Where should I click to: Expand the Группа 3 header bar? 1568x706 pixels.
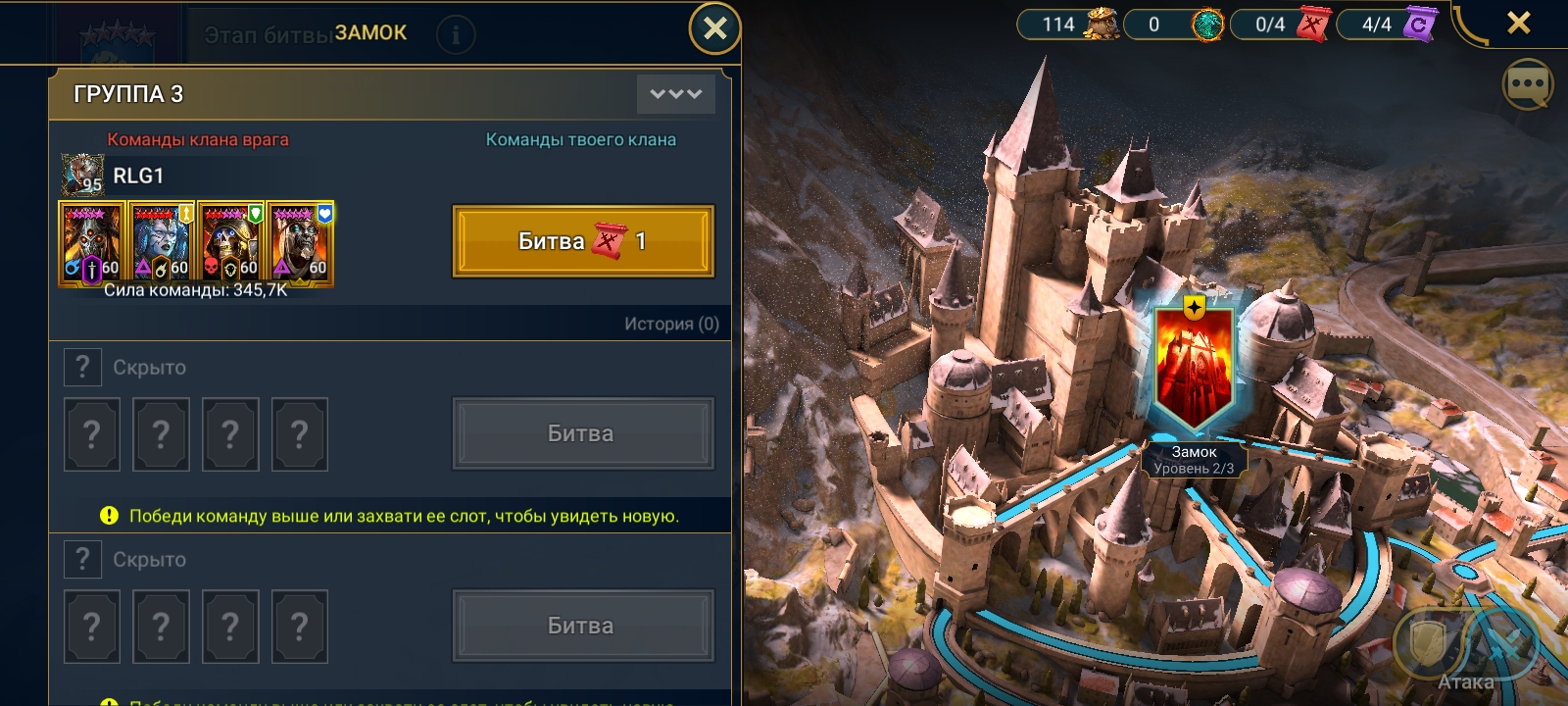[x=390, y=94]
